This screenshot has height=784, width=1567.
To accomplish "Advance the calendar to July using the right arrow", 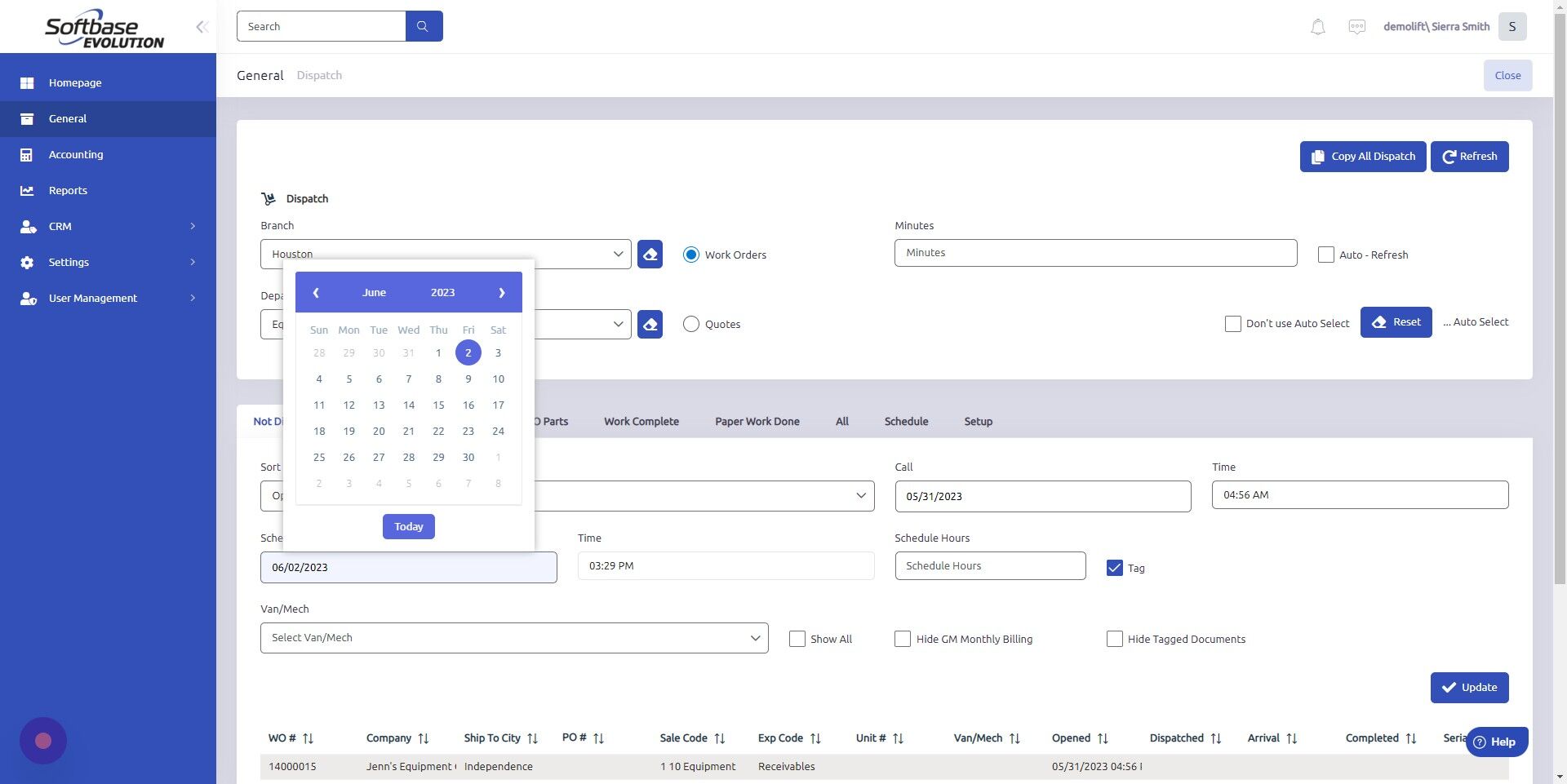I will point(501,292).
